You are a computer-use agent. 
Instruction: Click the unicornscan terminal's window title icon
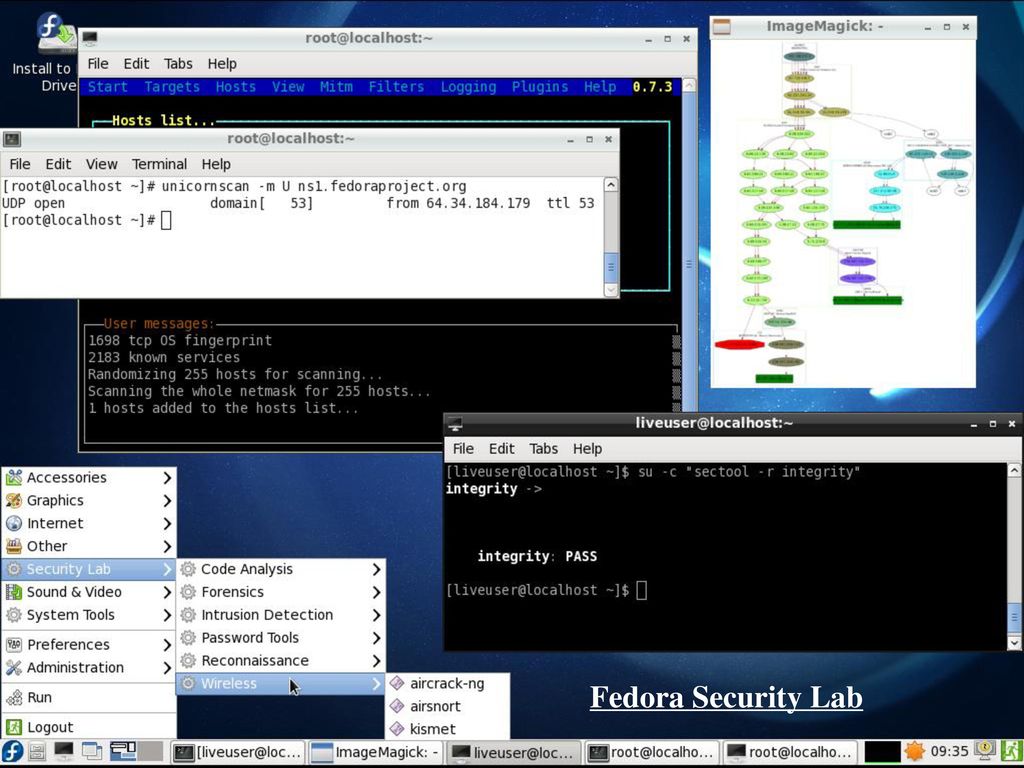click(12, 139)
